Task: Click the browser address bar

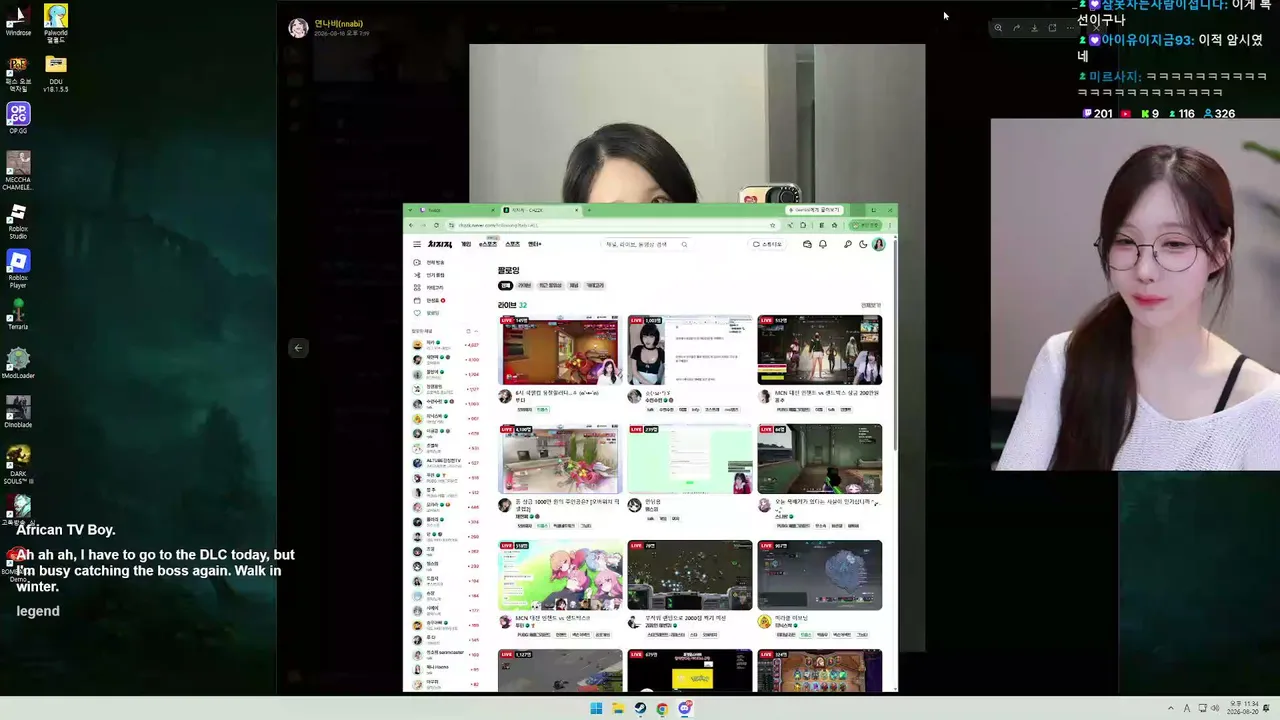Action: pyautogui.click(x=610, y=225)
